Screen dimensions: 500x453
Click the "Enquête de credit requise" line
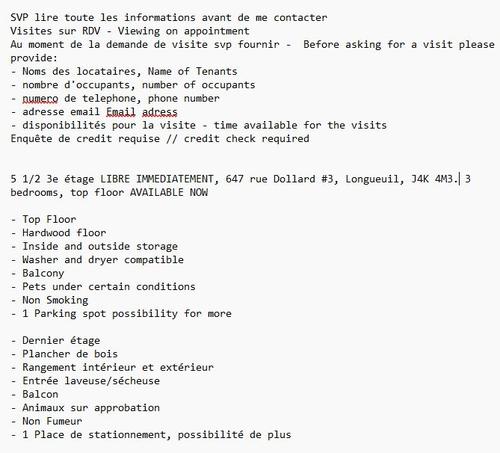point(160,139)
